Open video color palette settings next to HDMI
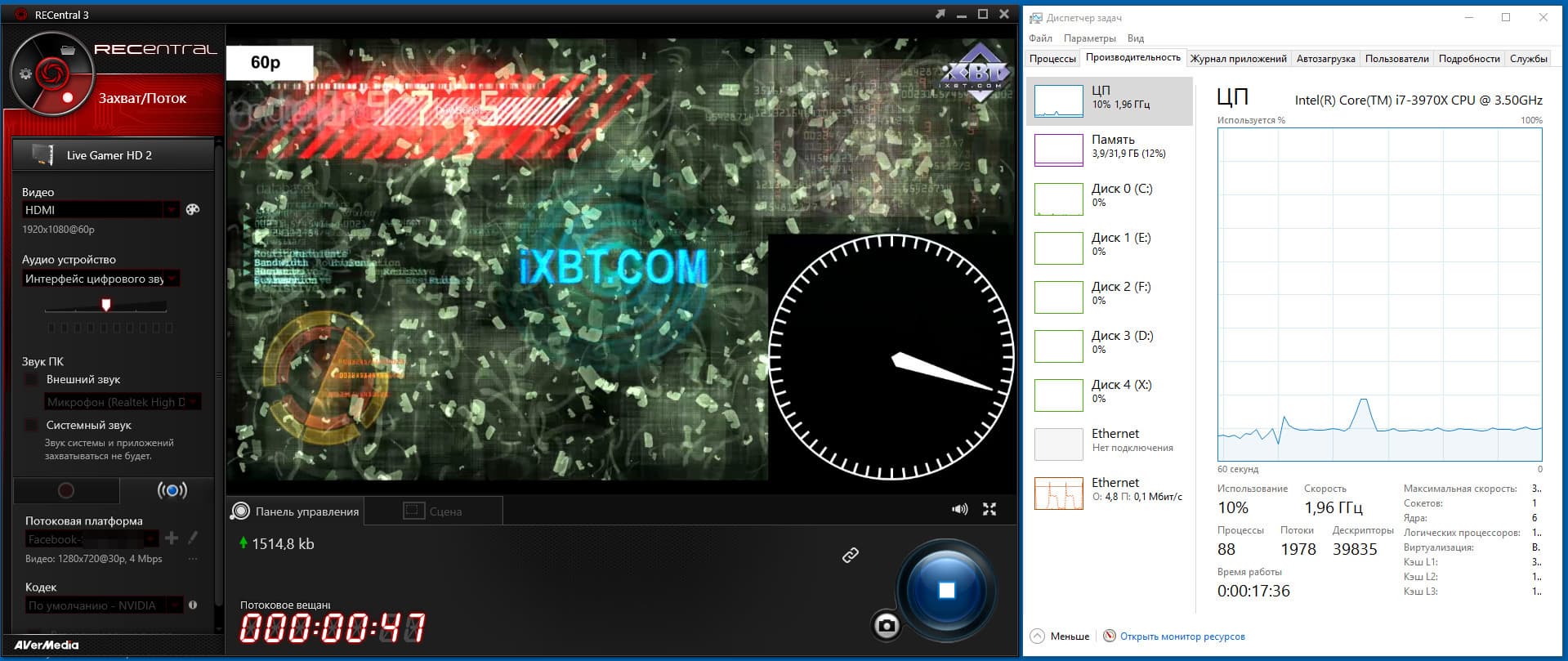 (193, 210)
